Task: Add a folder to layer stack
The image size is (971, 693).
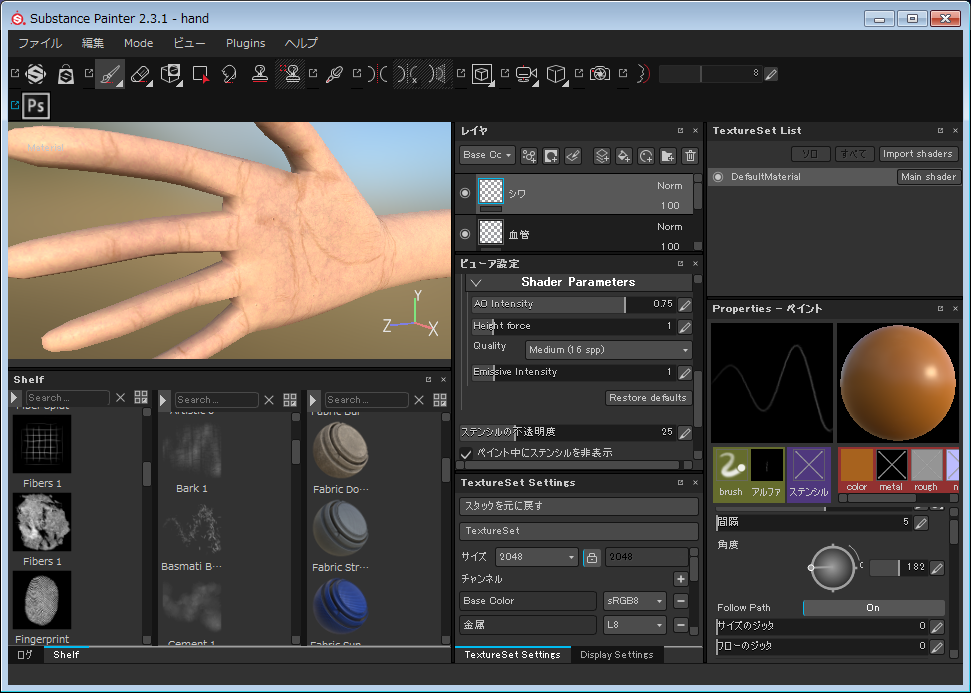Action: click(x=668, y=156)
